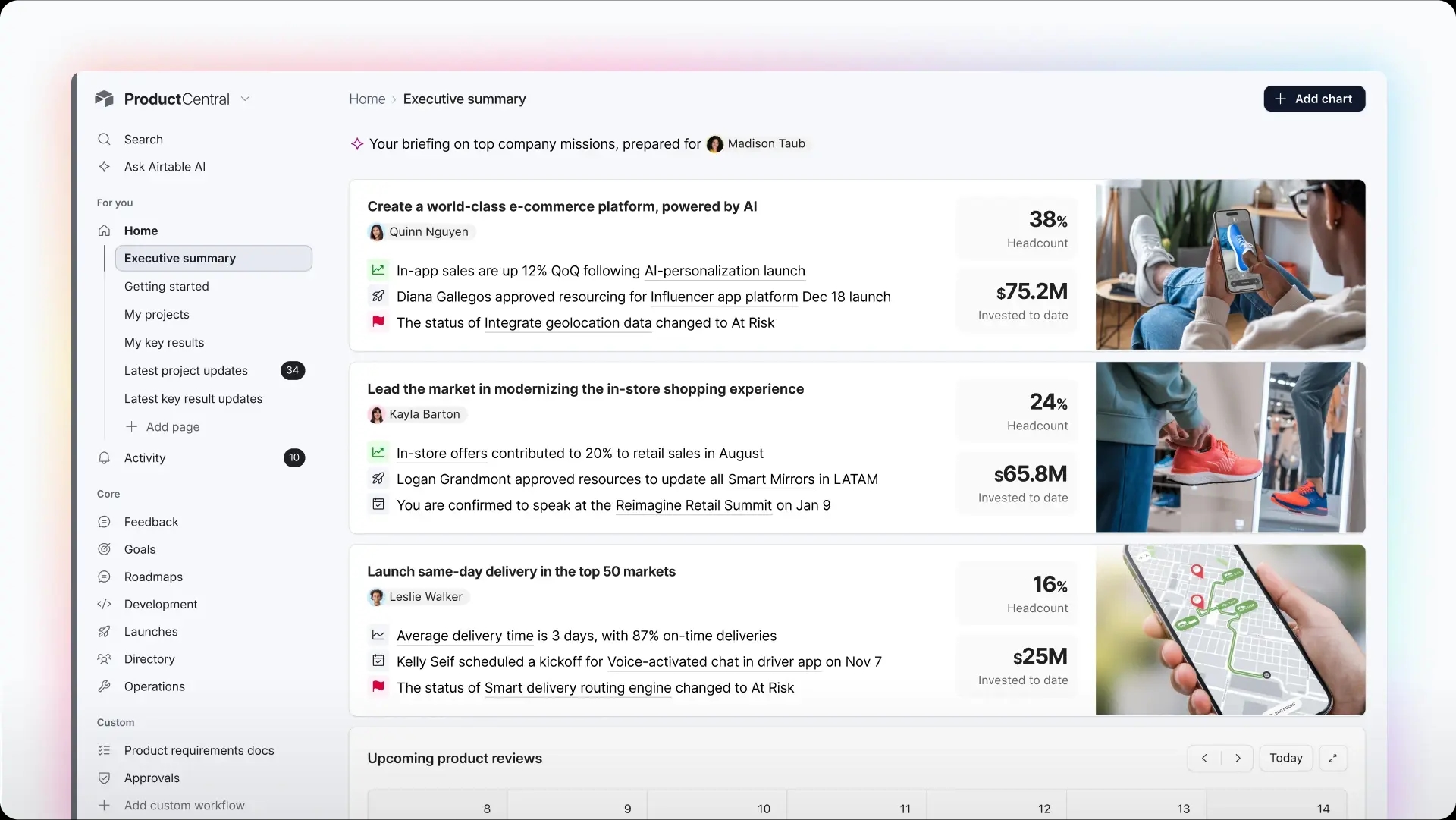Click the Roadmaps icon
This screenshot has height=820, width=1456.
(x=104, y=577)
